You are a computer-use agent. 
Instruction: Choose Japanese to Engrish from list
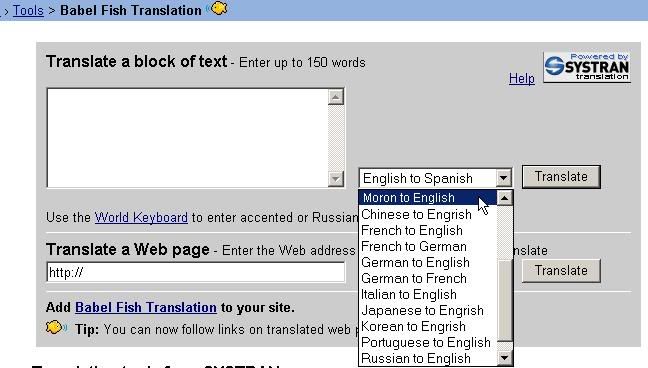tap(428, 311)
